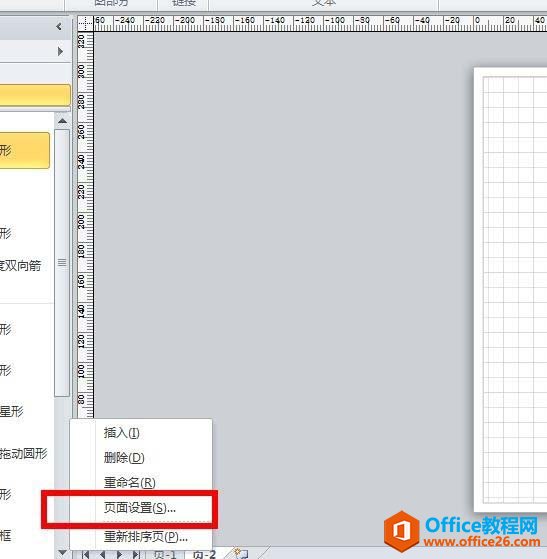Collapse the shapes pane with left chevron
This screenshot has height=559, width=547.
point(59,27)
